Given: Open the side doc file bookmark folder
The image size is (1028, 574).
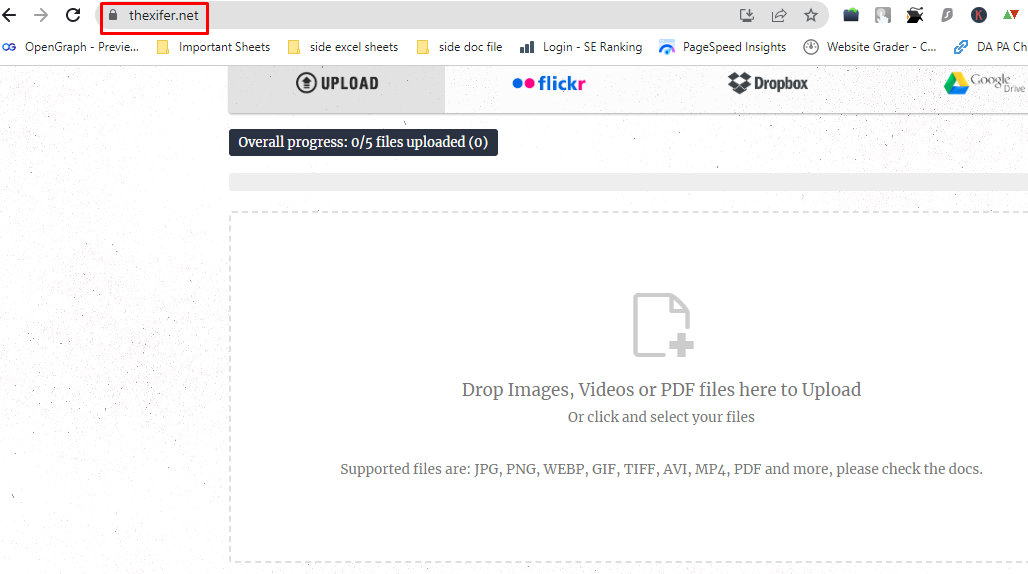Looking at the screenshot, I should (460, 47).
